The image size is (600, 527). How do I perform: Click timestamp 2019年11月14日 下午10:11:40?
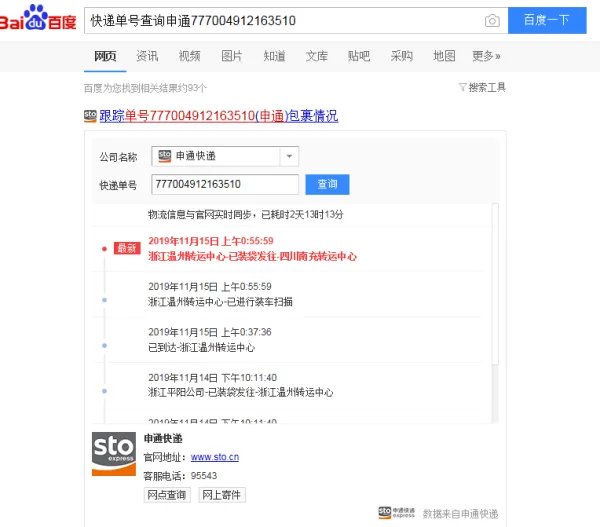tap(212, 377)
